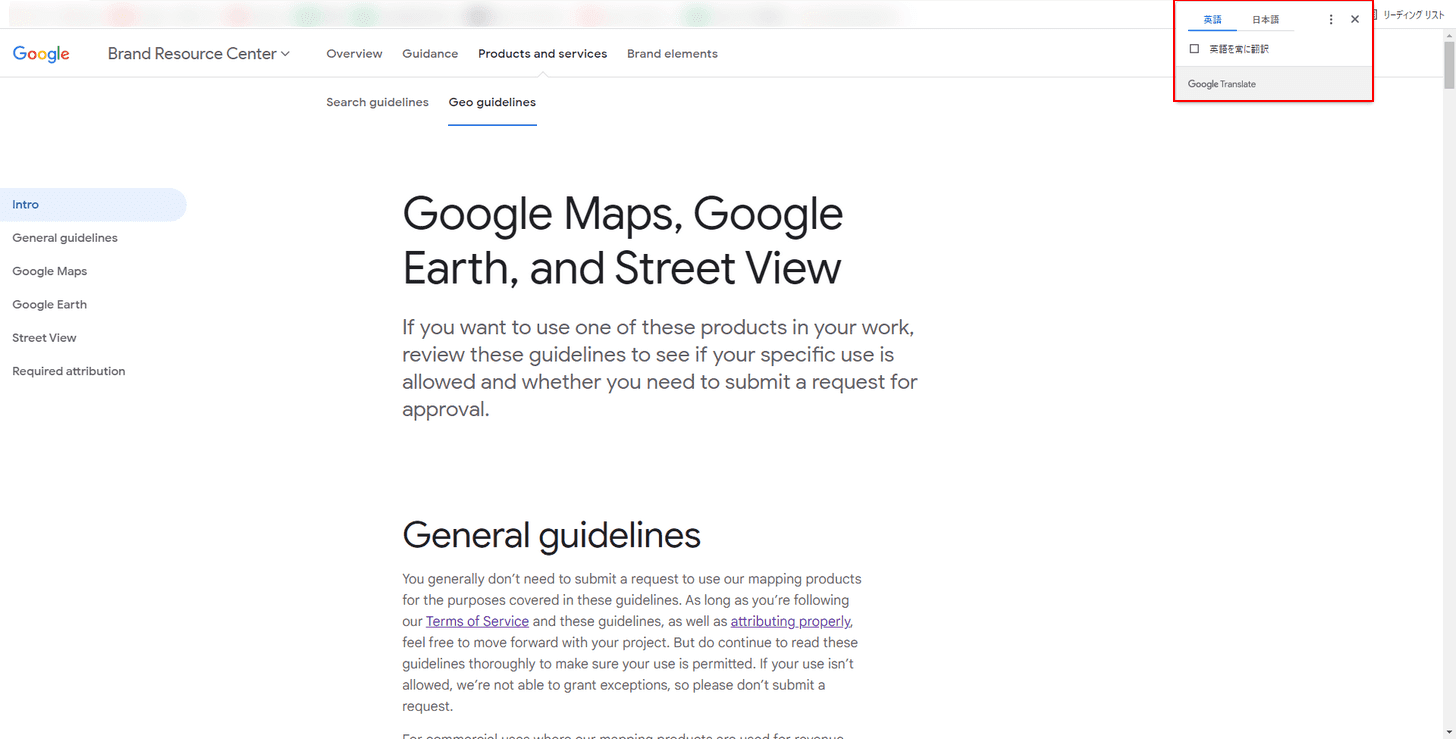Open the Products and services menu

click(542, 54)
